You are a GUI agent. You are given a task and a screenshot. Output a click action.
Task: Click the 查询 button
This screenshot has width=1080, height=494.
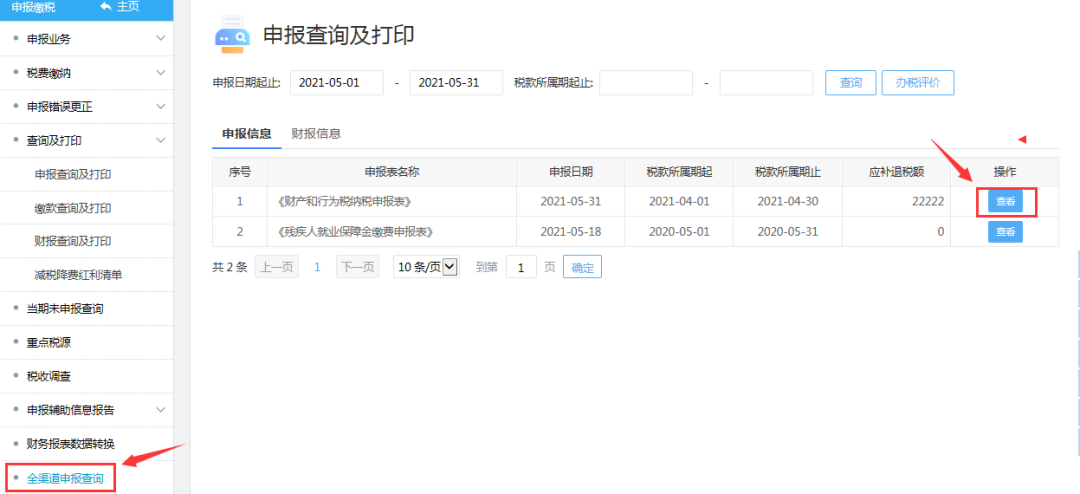(851, 83)
